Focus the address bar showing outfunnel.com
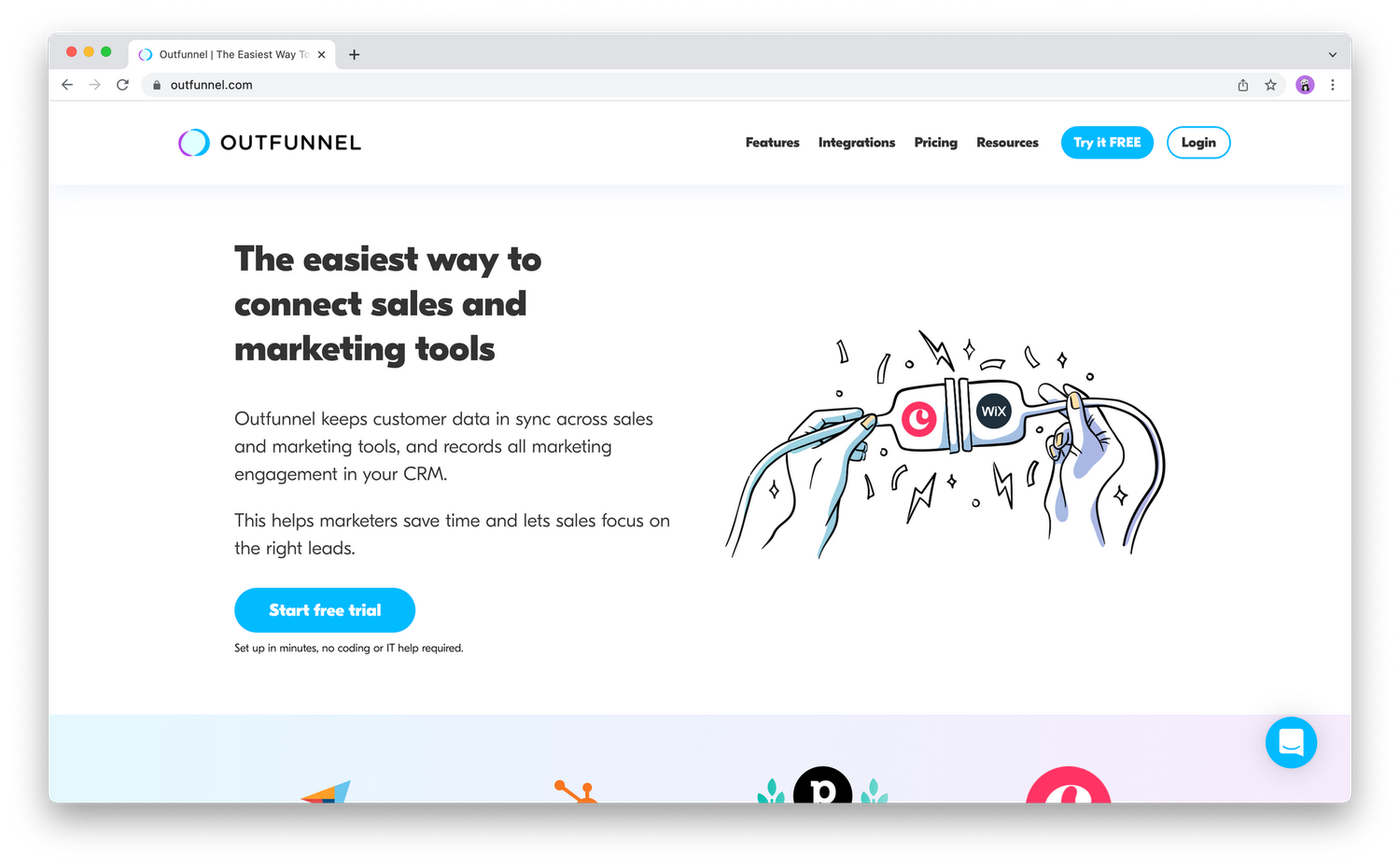 600,85
